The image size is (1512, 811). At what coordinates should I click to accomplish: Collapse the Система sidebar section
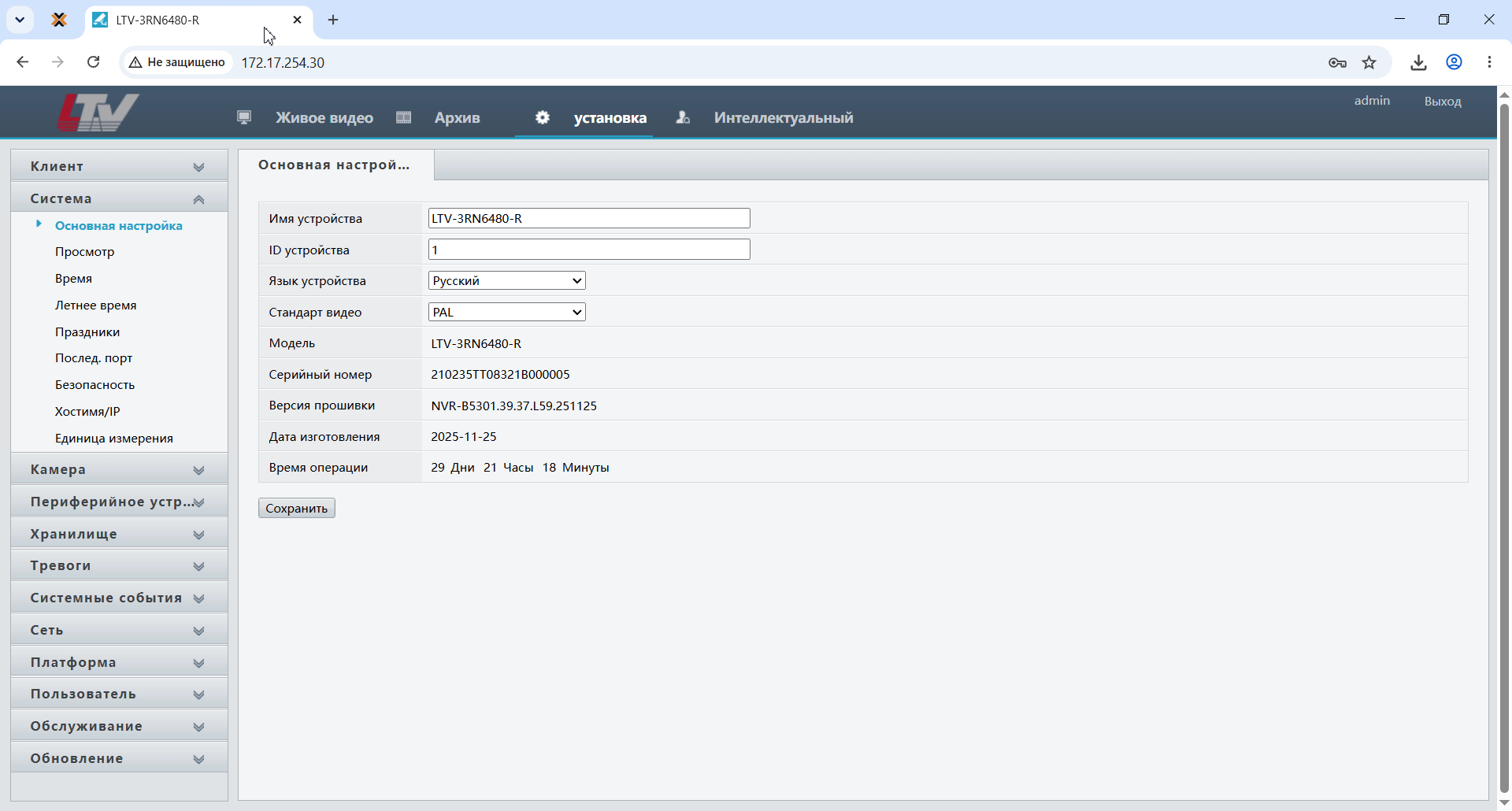tap(119, 198)
